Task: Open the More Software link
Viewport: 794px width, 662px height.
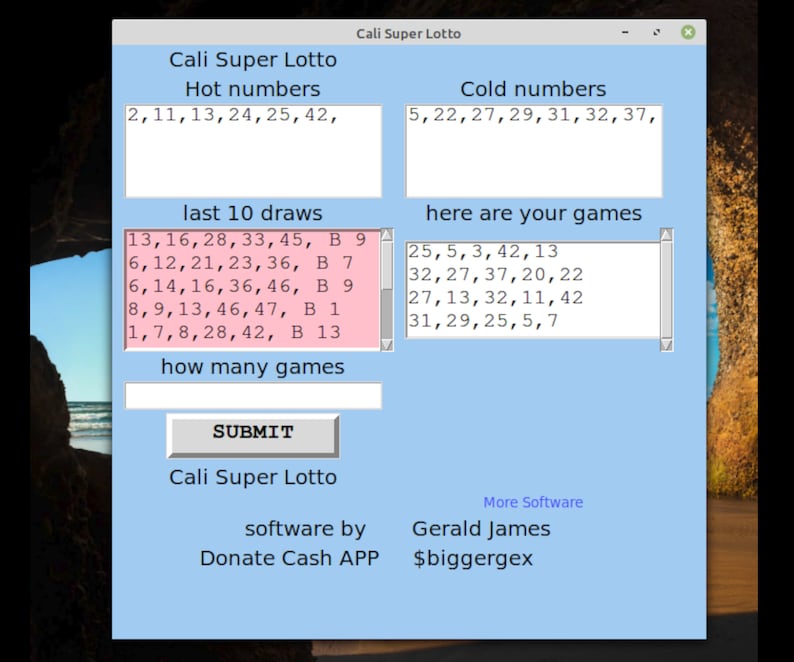Action: pyautogui.click(x=533, y=502)
